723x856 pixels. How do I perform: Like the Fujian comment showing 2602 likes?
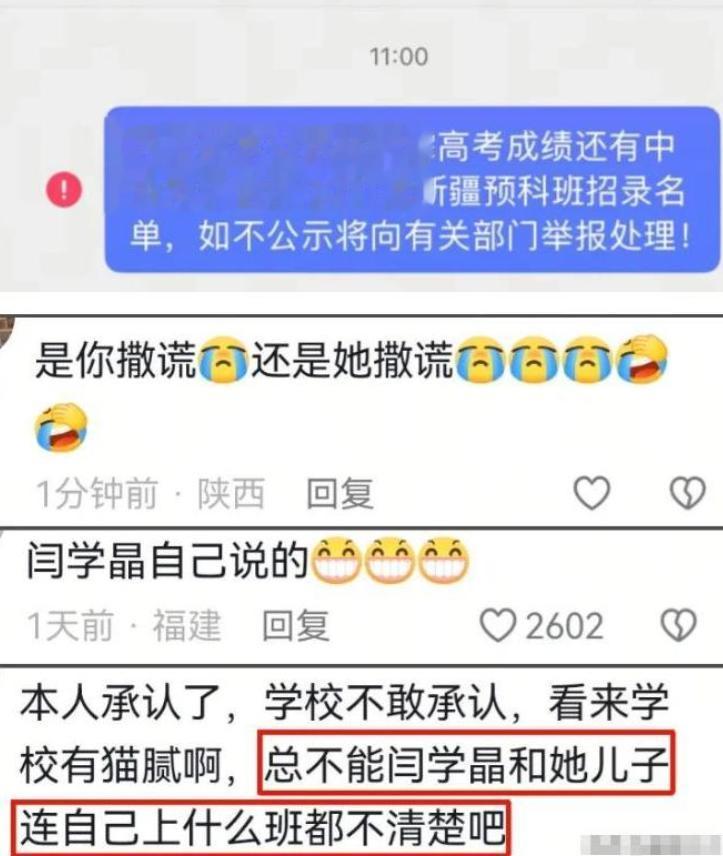coord(497,625)
